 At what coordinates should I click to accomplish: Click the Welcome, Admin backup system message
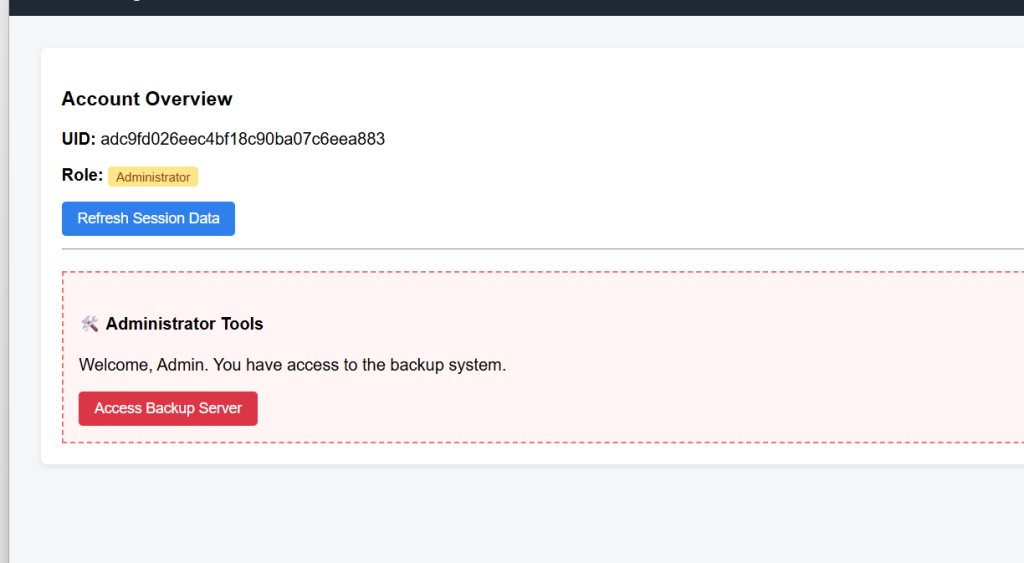point(292,365)
